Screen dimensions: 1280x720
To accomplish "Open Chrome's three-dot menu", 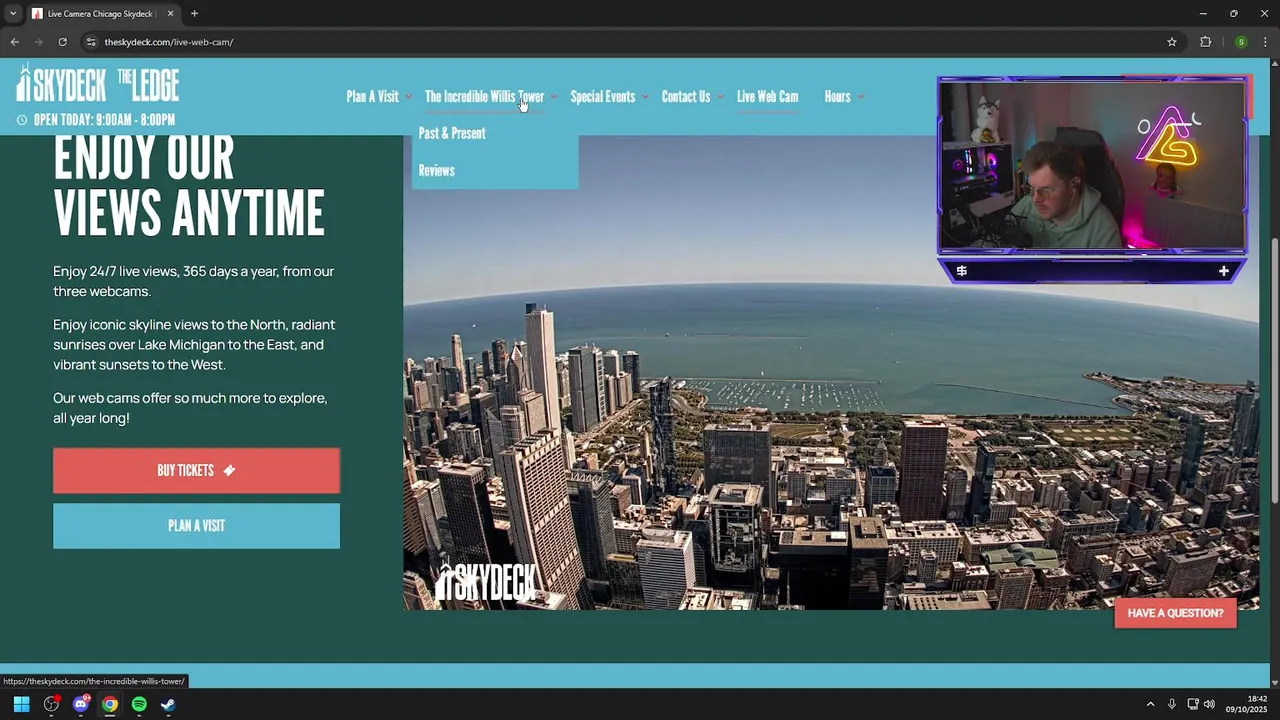I will pos(1266,42).
